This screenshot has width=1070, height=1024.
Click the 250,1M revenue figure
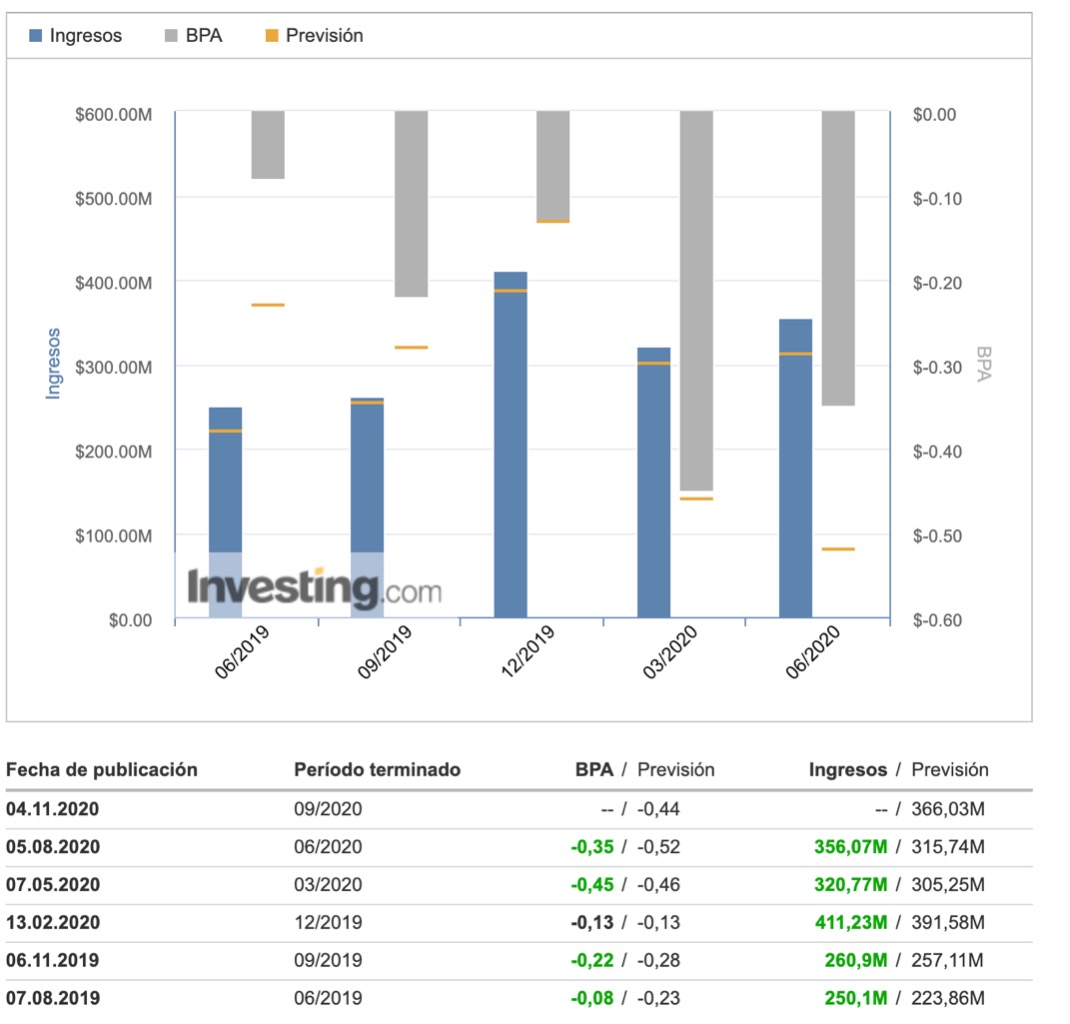858,998
